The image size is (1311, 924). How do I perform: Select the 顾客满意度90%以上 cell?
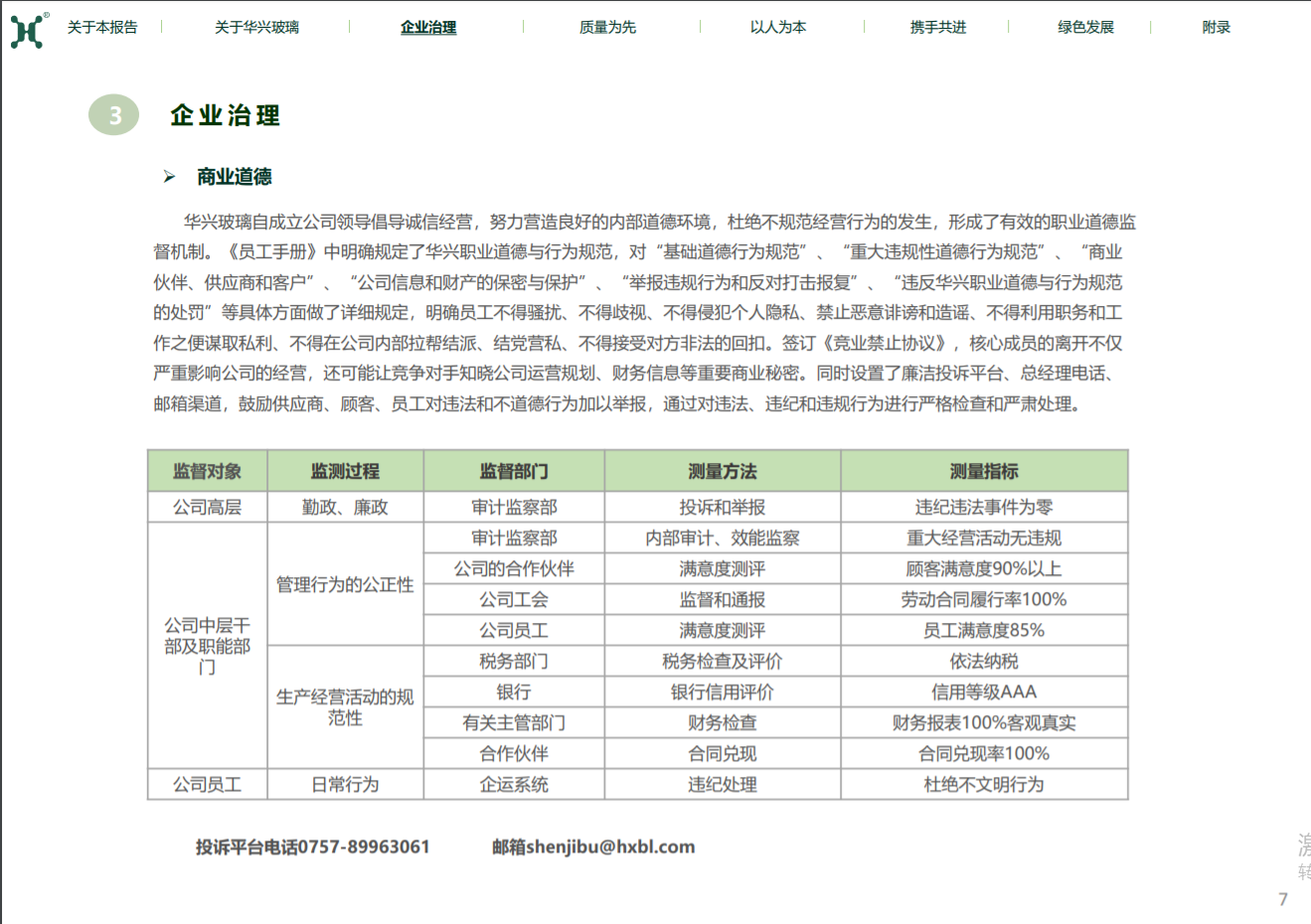coord(984,568)
